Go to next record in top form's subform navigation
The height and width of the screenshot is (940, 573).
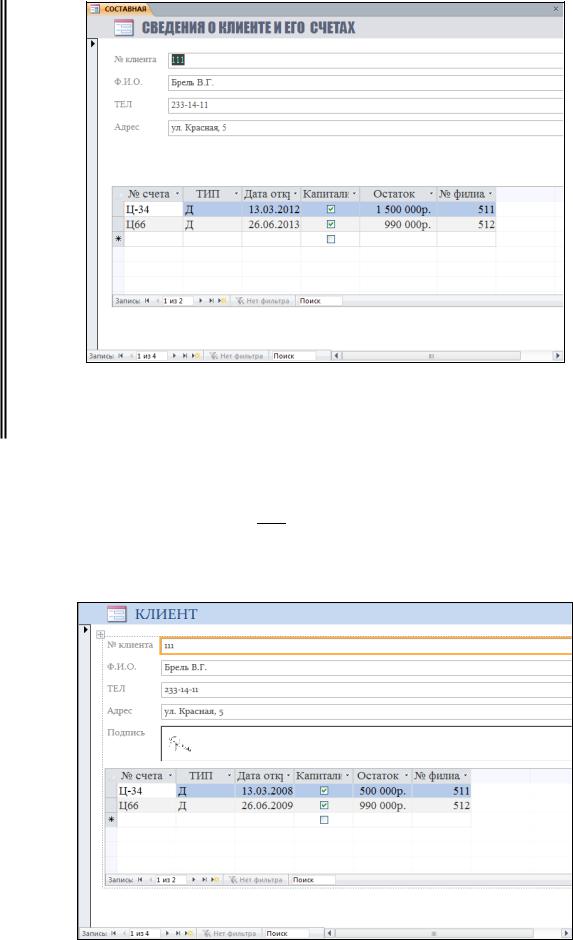[x=201, y=301]
